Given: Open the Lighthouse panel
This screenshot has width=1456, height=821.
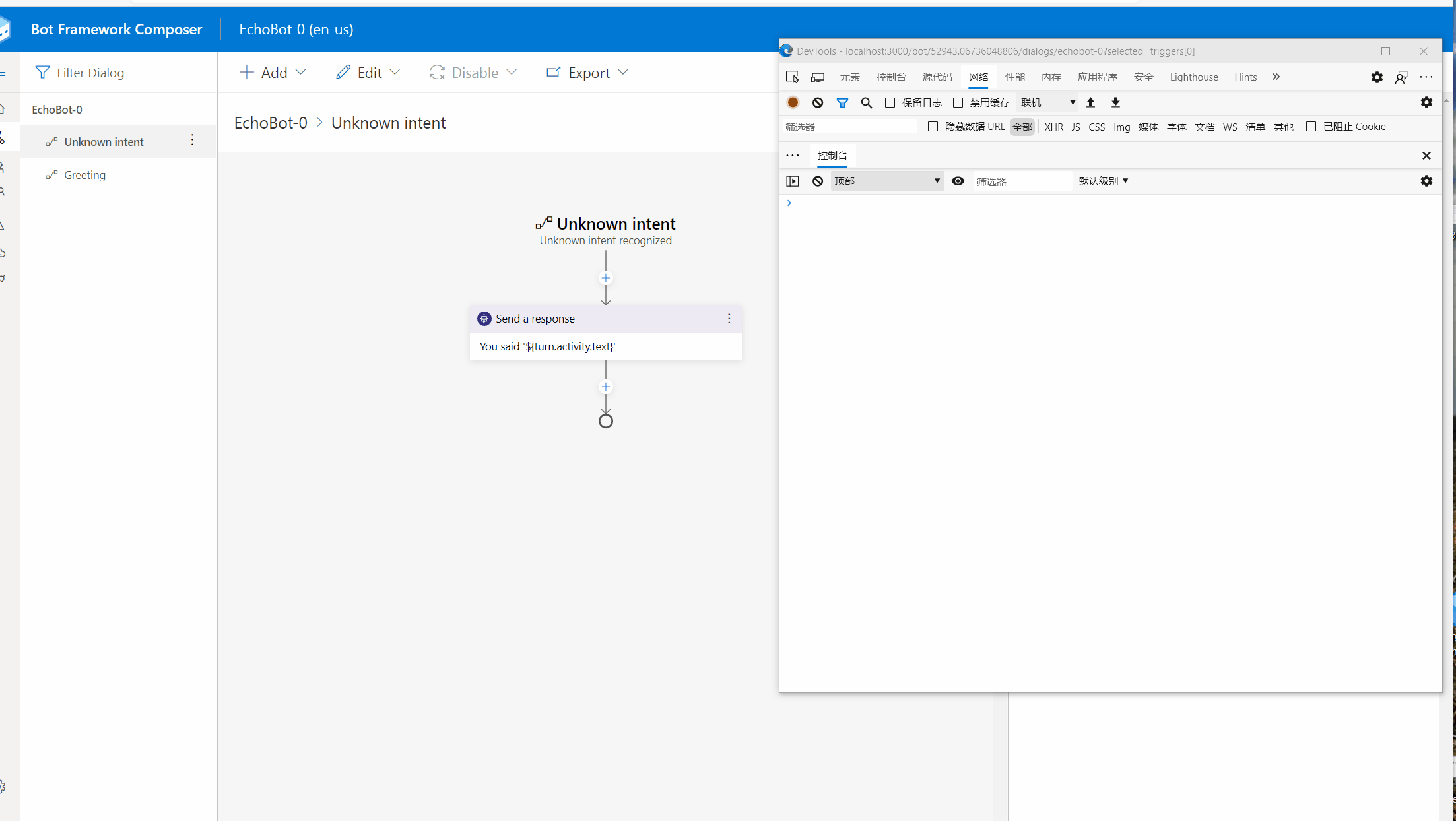Looking at the screenshot, I should click(1193, 77).
